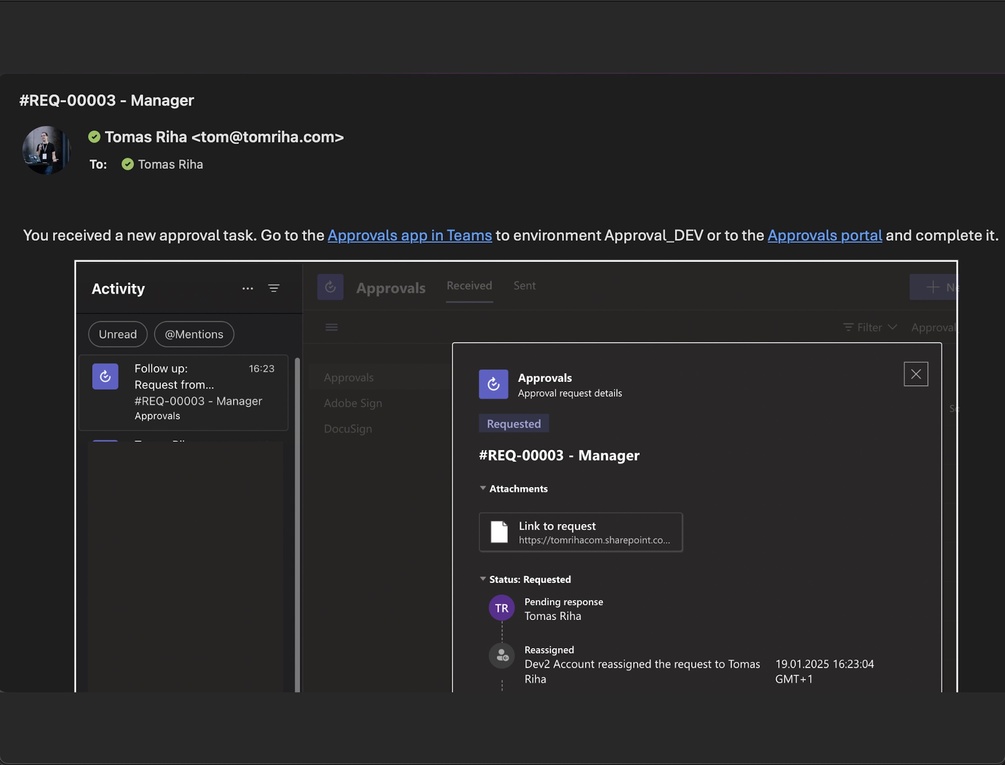1005x765 pixels.
Task: Open Activity more options ellipsis
Action: click(248, 289)
